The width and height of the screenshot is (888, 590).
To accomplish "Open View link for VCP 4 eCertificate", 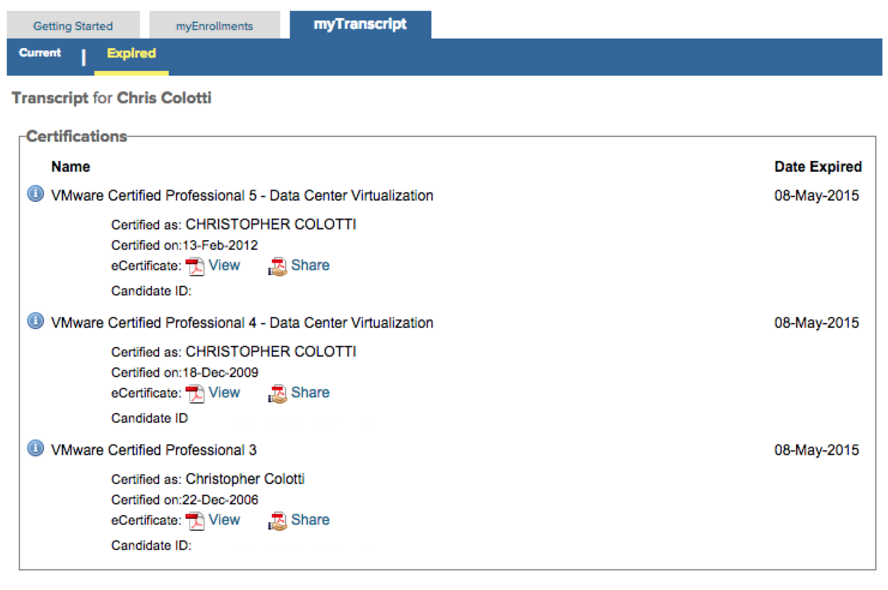I will click(224, 392).
